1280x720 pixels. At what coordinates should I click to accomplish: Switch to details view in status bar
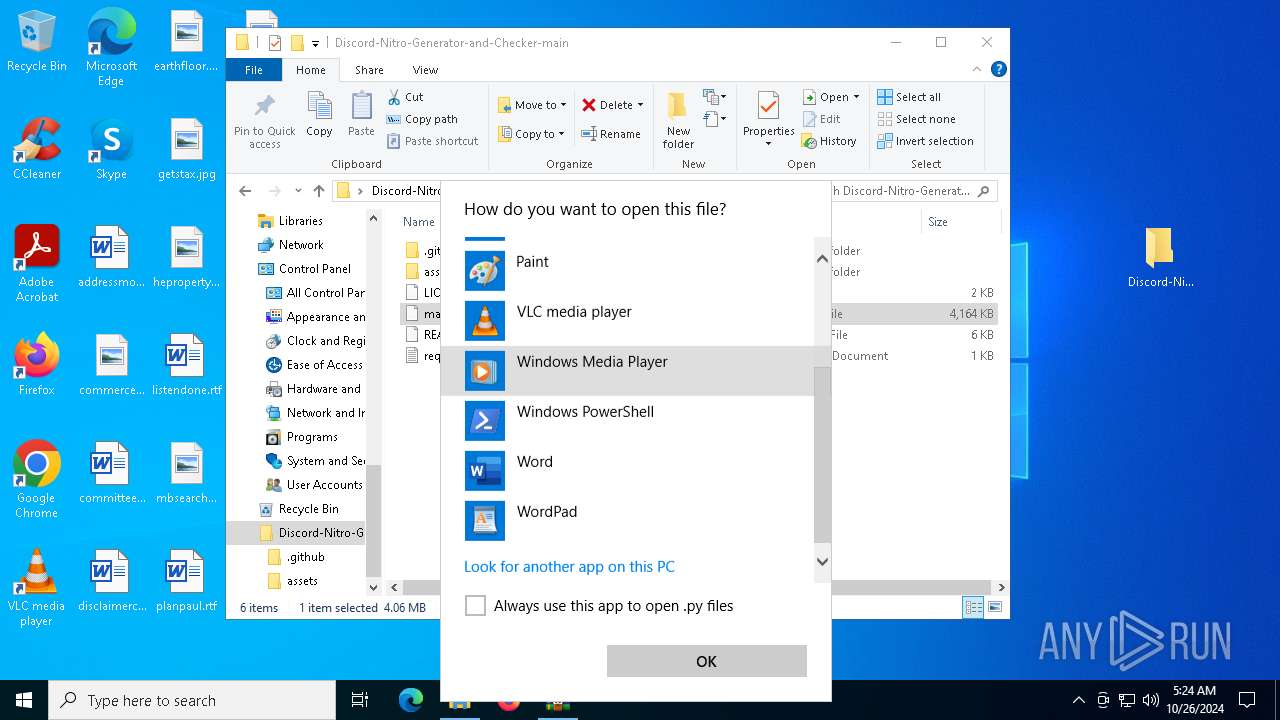pos(973,607)
